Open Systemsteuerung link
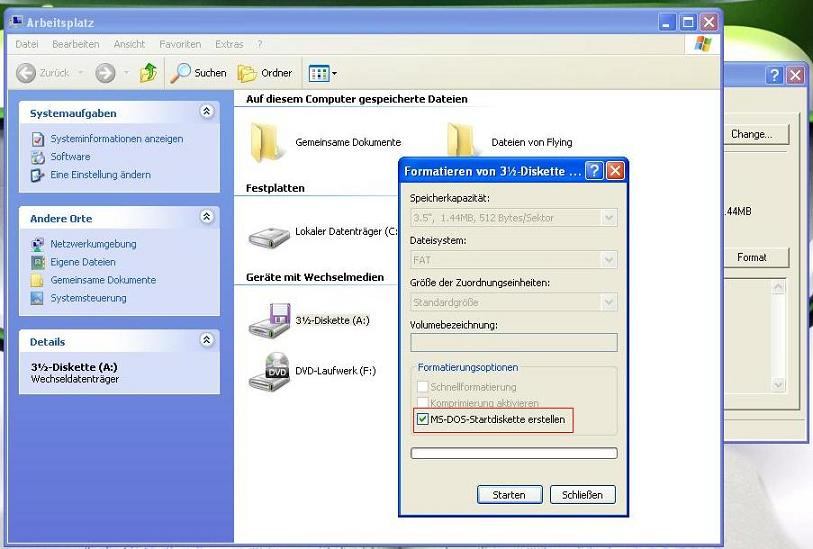 (x=89, y=298)
